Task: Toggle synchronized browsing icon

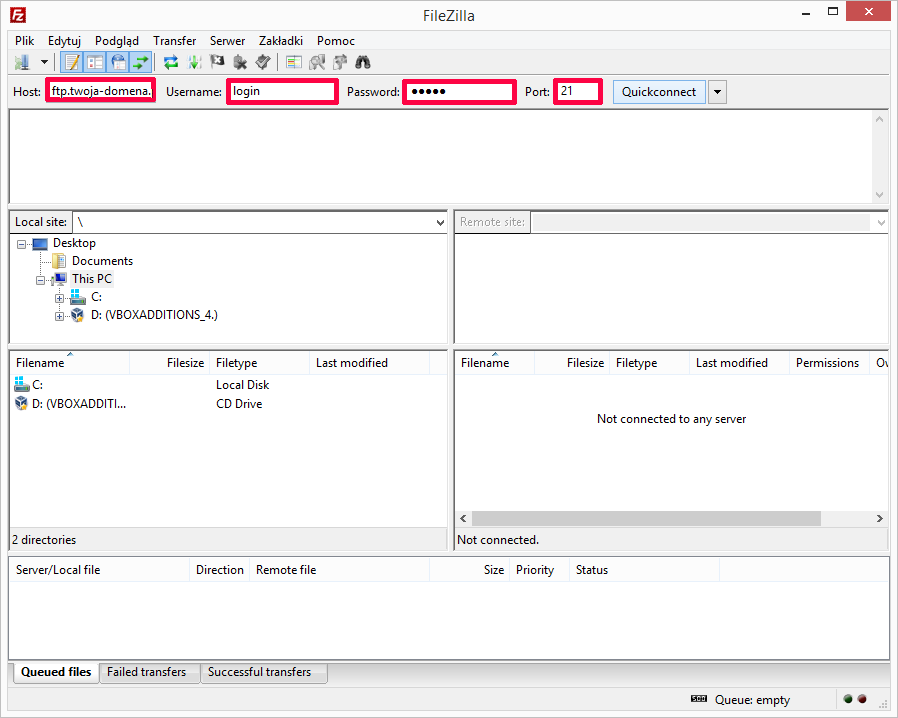Action: click(340, 62)
